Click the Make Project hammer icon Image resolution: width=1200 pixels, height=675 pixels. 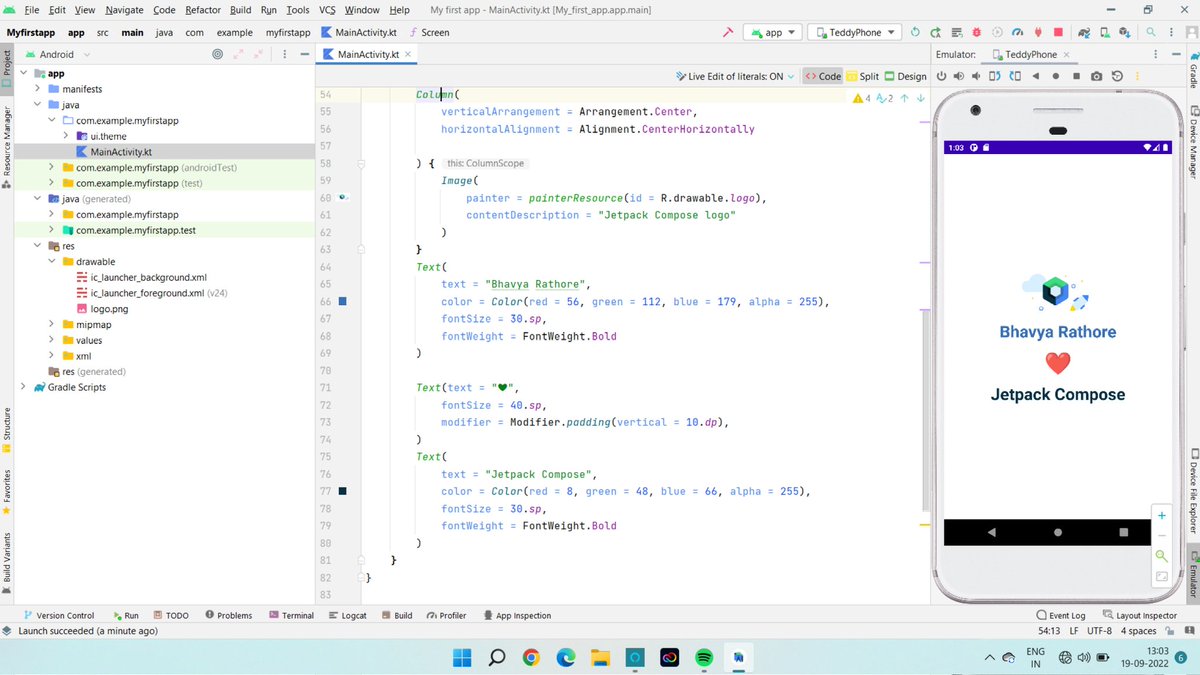[728, 32]
